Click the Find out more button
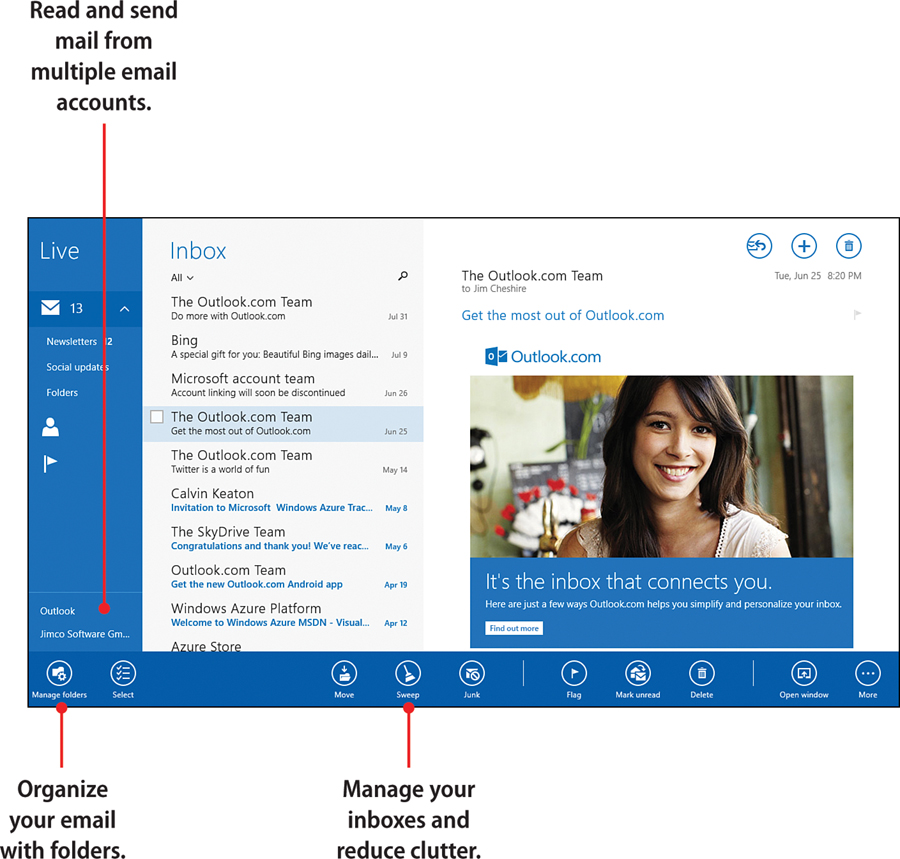 pos(514,628)
